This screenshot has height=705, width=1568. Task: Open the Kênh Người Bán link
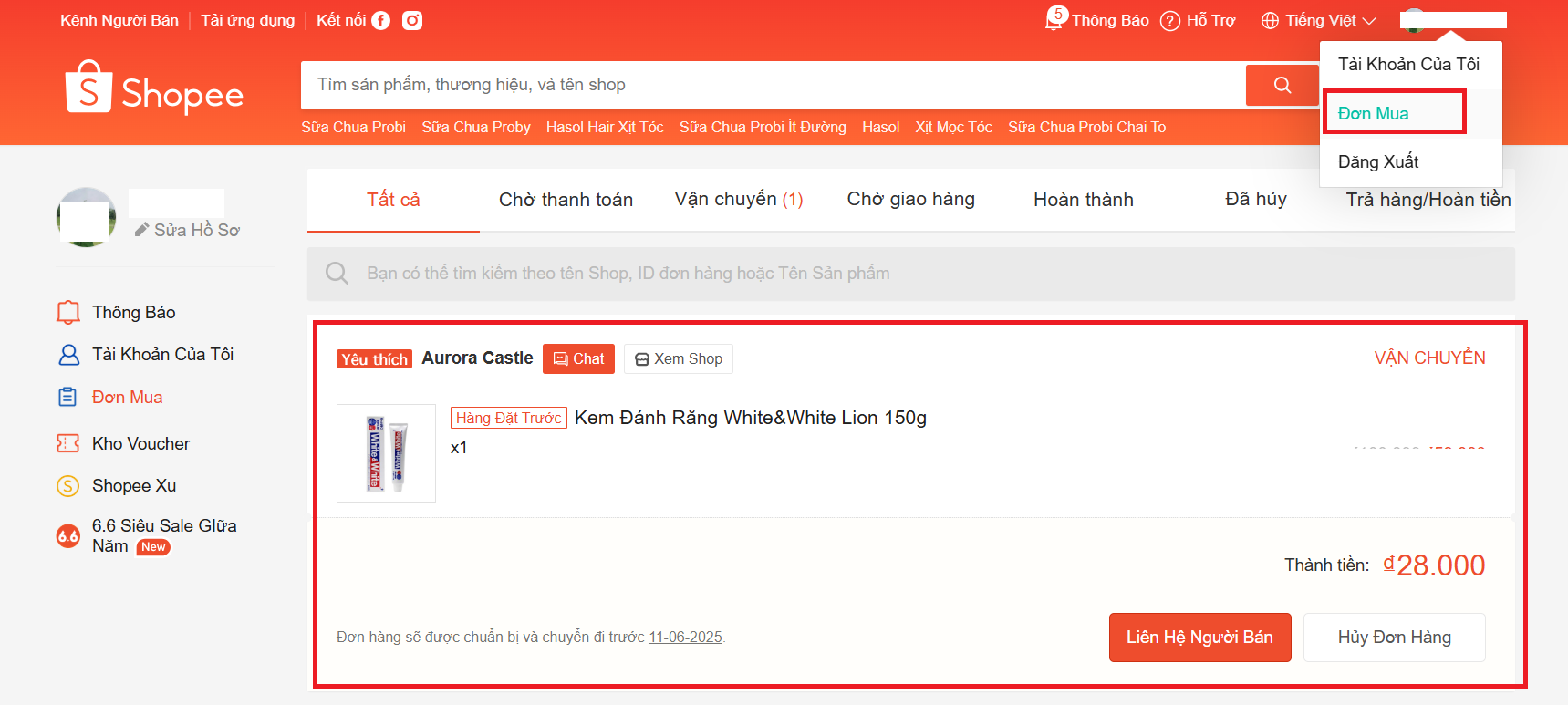coord(119,20)
